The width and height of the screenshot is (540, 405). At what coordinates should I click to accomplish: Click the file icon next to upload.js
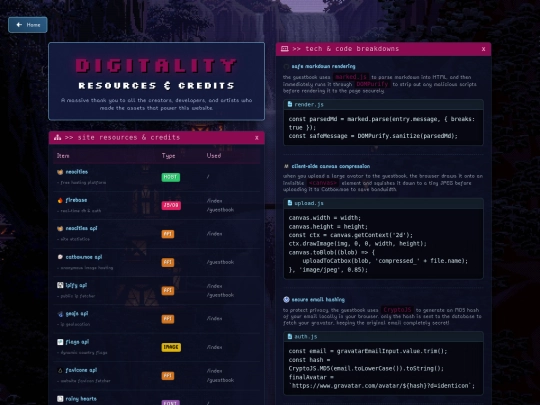tap(290, 203)
